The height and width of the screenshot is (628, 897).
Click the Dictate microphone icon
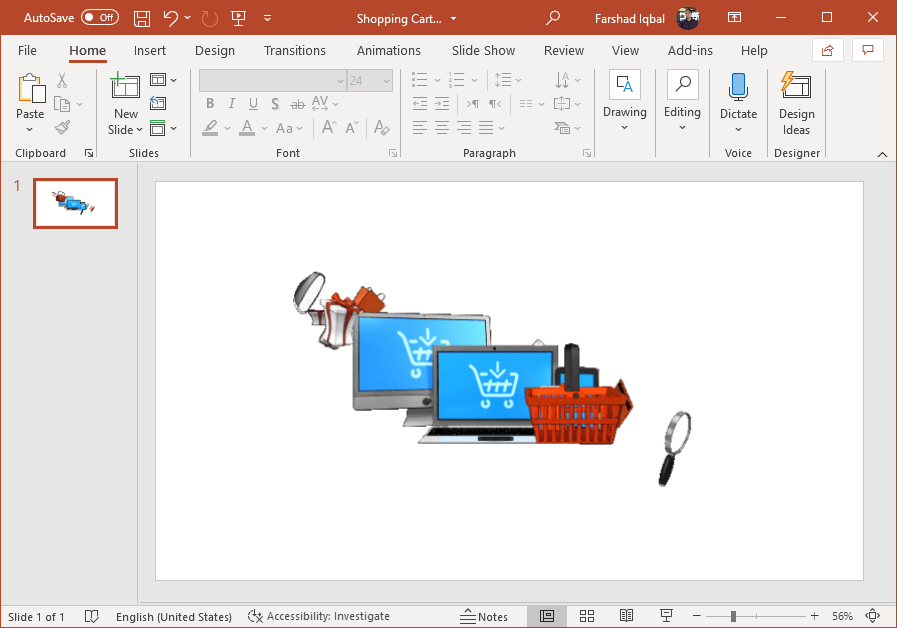[x=738, y=87]
